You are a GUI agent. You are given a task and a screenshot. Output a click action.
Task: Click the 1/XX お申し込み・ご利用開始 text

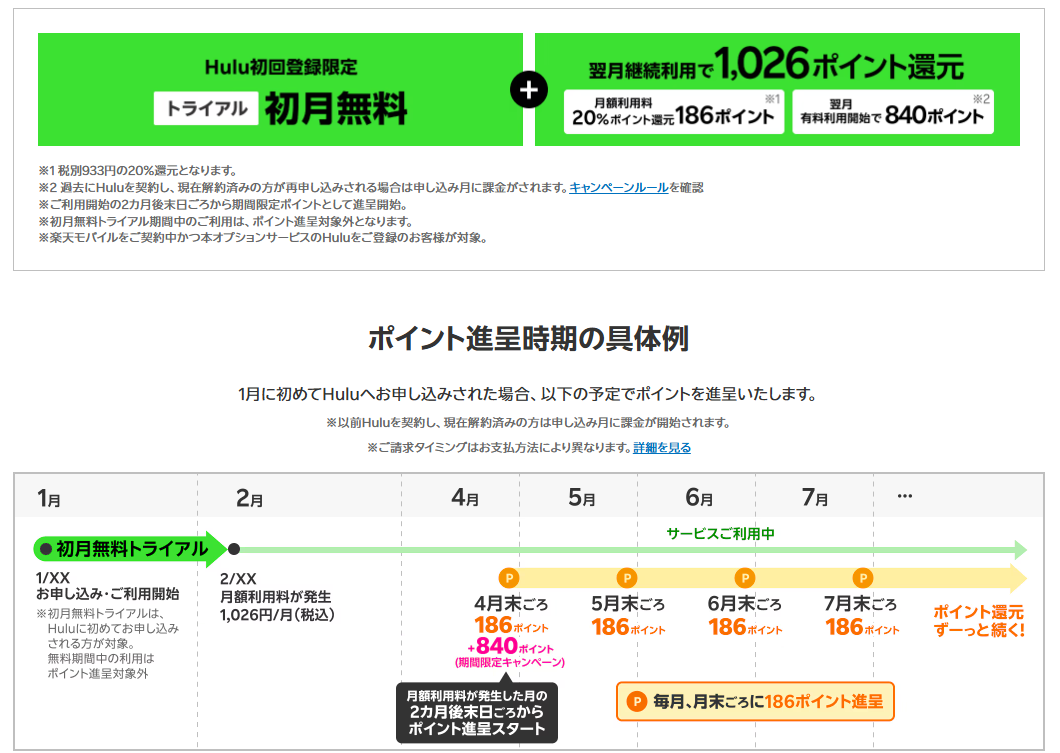point(107,586)
